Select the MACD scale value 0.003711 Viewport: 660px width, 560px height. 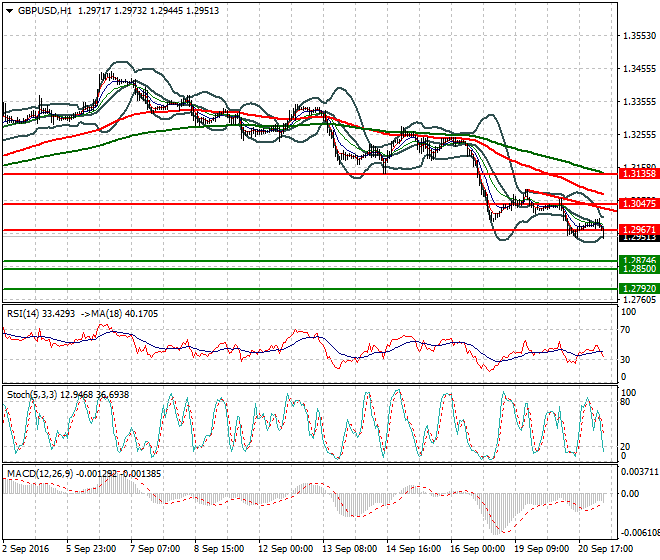[640, 472]
